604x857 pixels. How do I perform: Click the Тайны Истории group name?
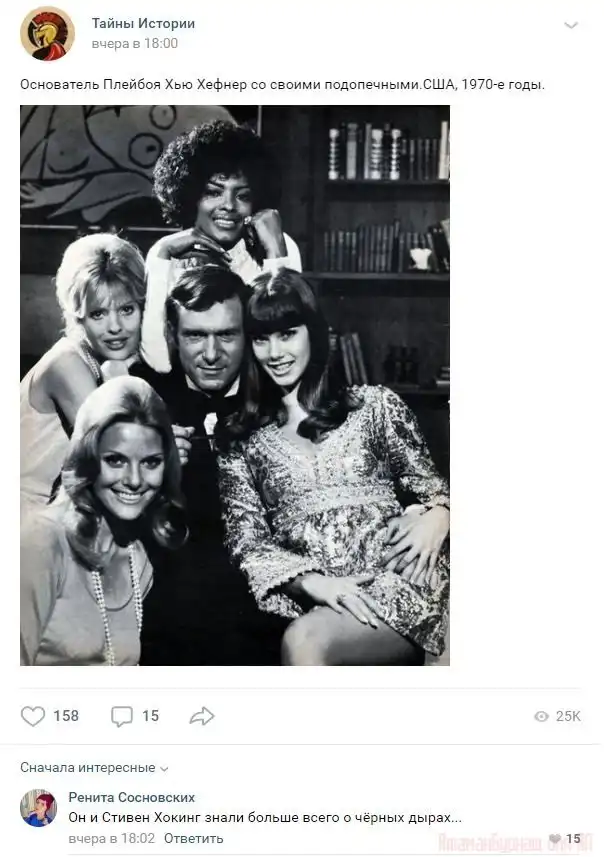click(143, 23)
